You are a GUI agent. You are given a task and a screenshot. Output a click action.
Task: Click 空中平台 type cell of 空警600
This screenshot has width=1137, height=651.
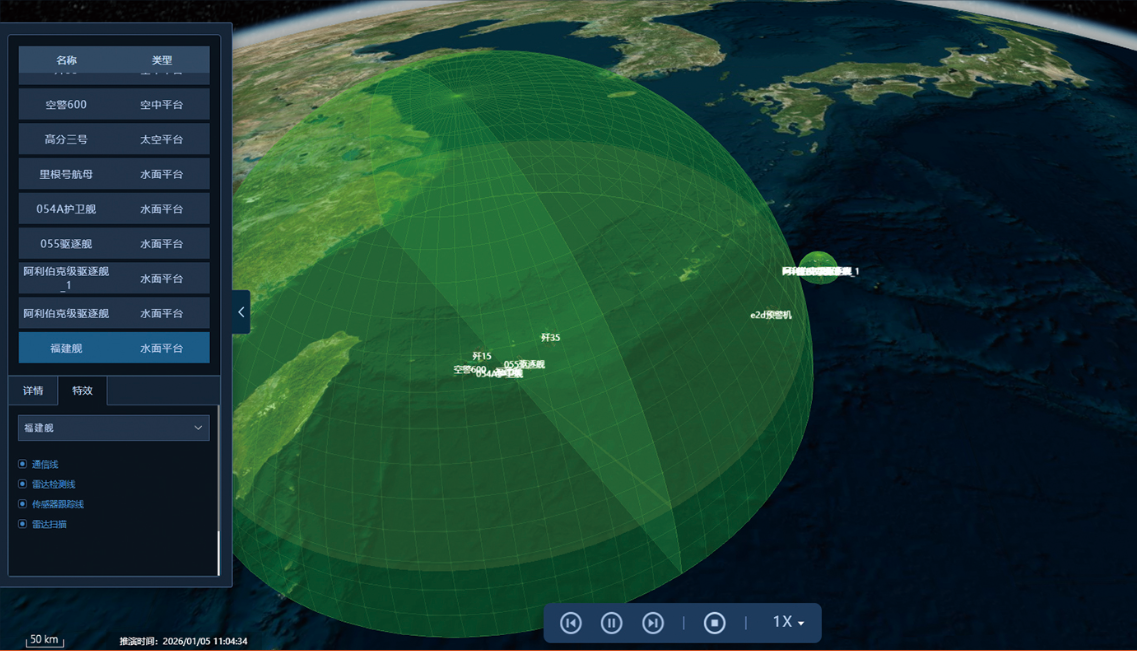coord(162,104)
